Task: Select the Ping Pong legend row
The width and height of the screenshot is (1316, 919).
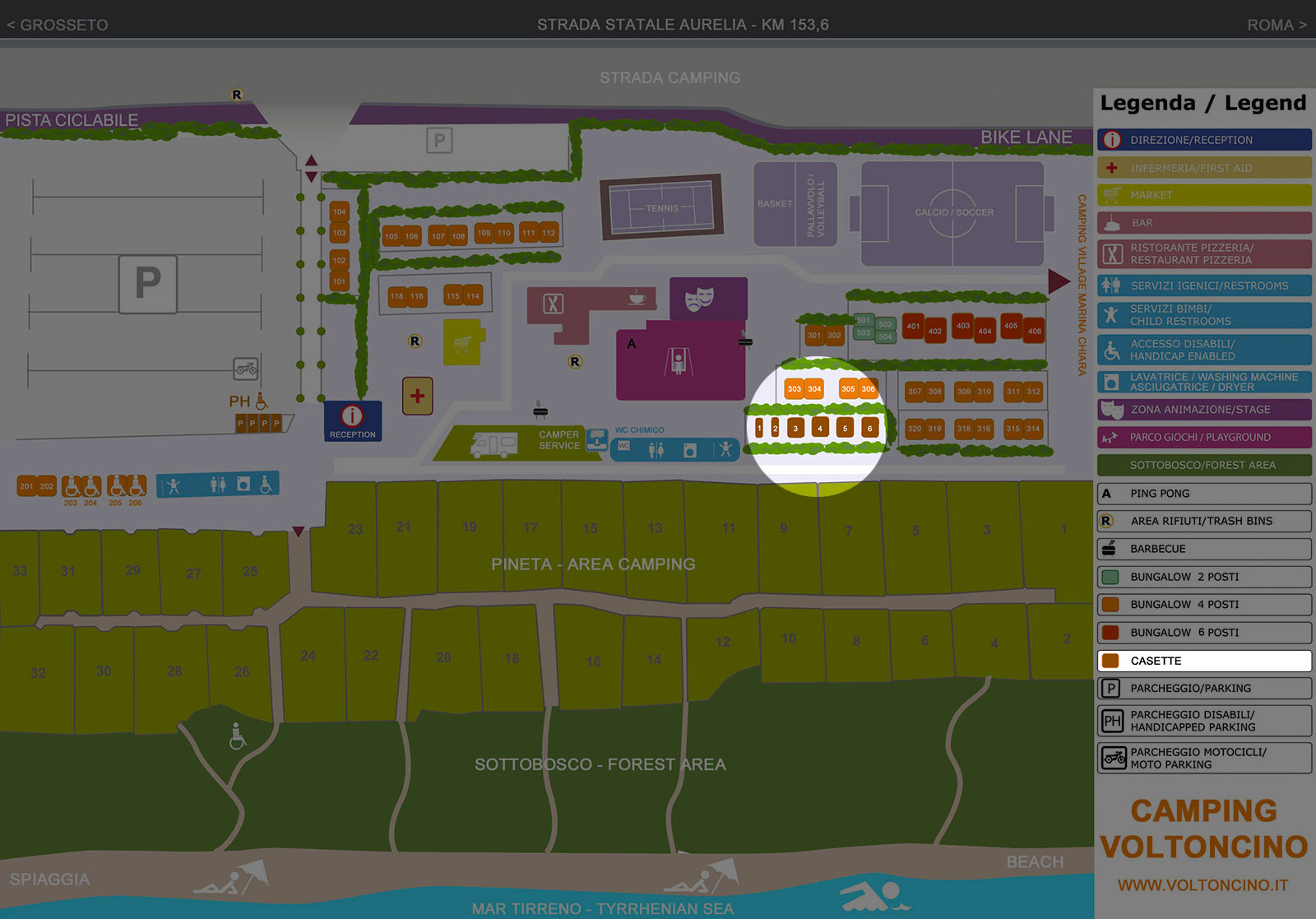Action: 1204,494
